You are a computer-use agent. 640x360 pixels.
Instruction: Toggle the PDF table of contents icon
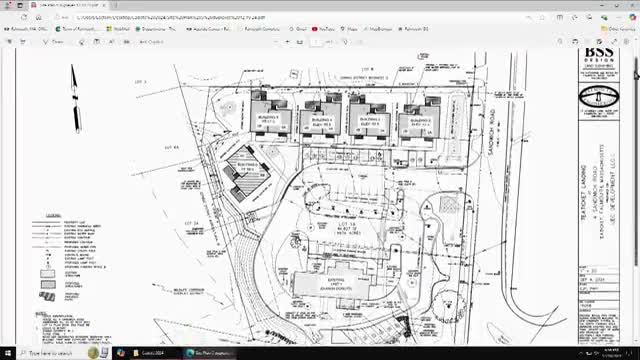pyautogui.click(x=10, y=42)
